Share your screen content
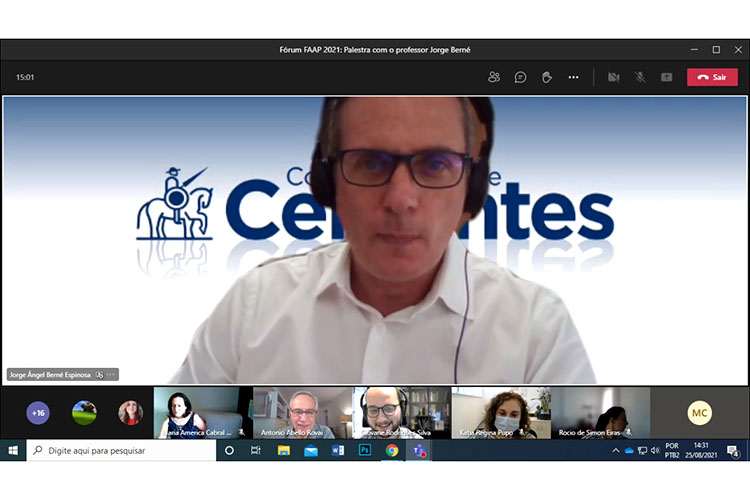The image size is (750, 500). point(666,77)
